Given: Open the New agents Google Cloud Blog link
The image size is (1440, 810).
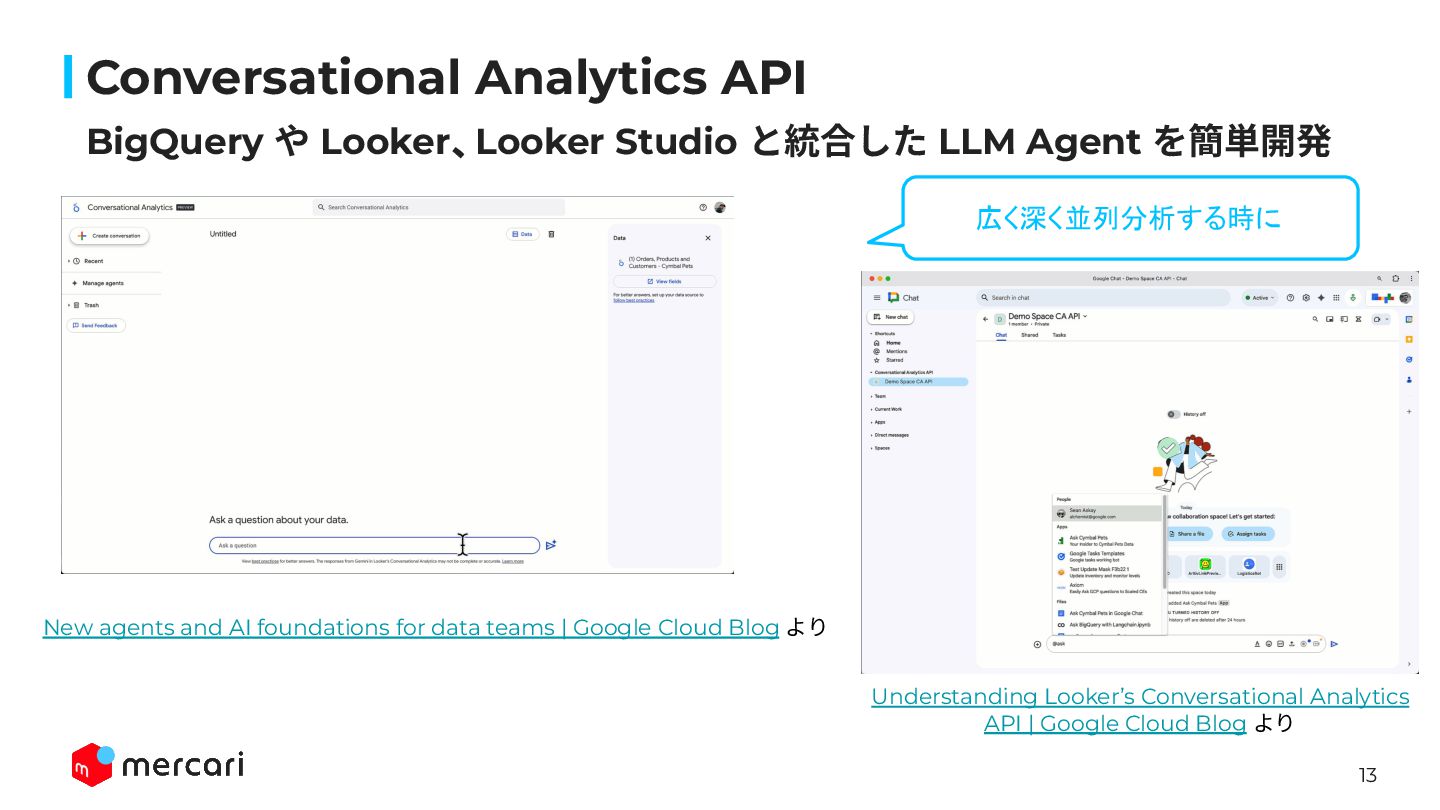Looking at the screenshot, I should (x=411, y=628).
